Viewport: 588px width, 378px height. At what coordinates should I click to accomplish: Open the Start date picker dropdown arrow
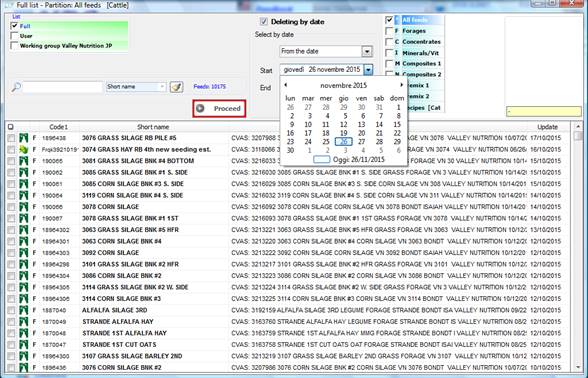coord(368,70)
